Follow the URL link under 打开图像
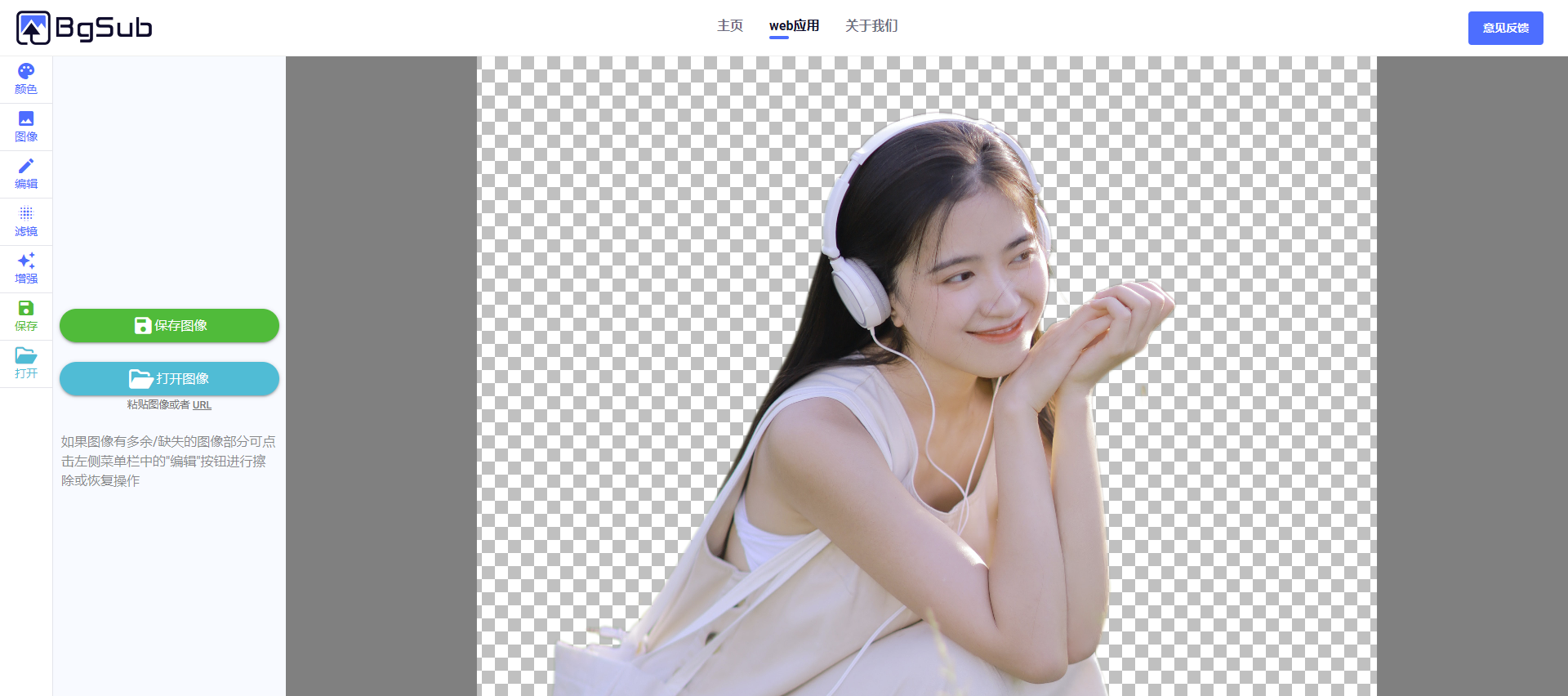Viewport: 1568px width, 696px height. click(x=202, y=405)
